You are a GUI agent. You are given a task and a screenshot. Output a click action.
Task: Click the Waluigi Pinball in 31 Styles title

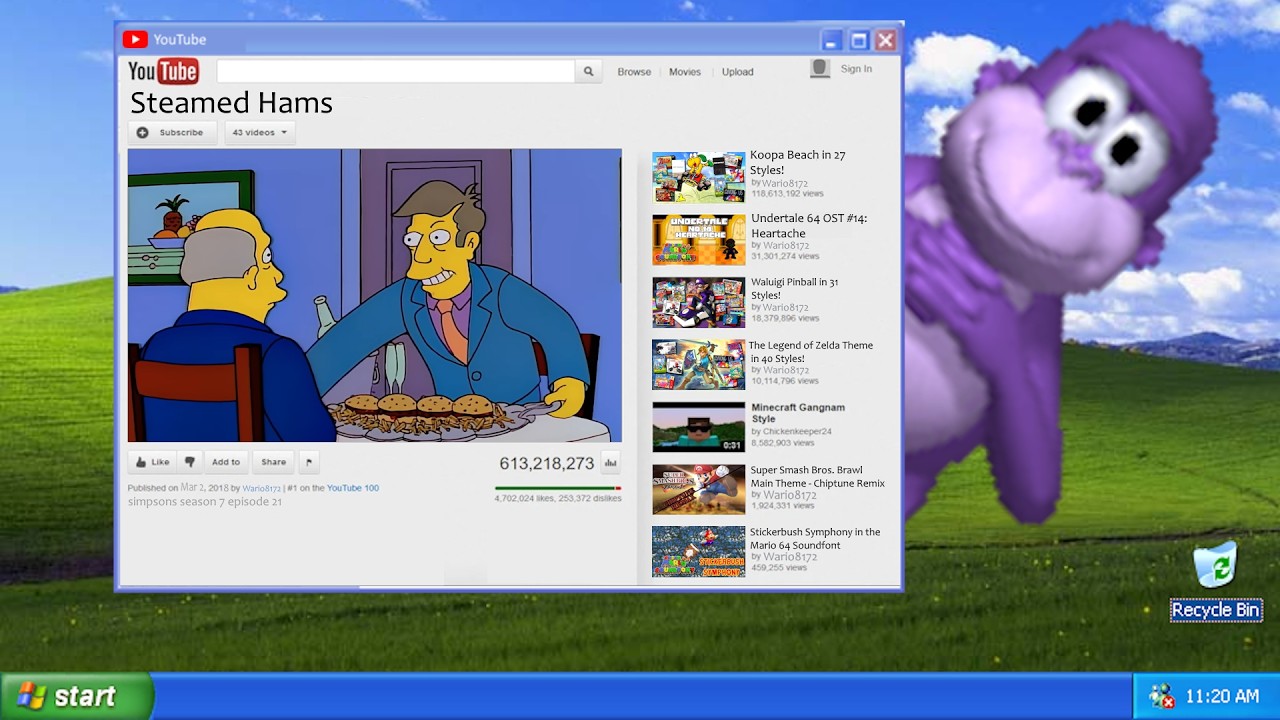click(795, 288)
